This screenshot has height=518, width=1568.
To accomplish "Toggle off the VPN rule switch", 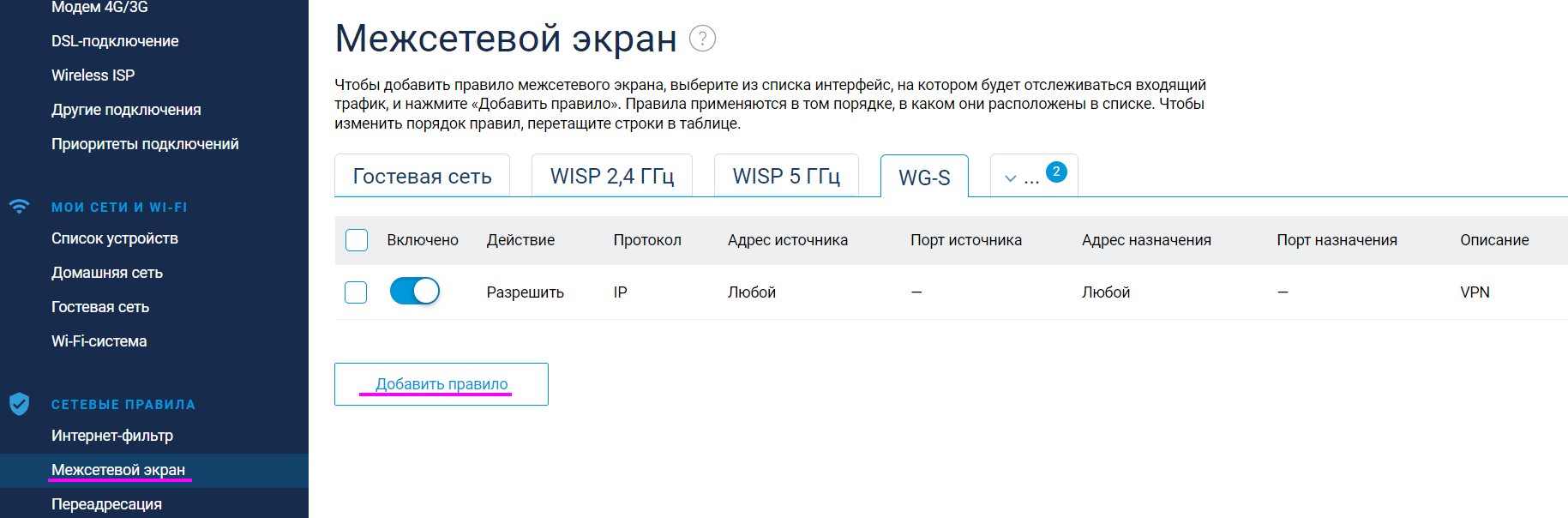I will point(415,292).
